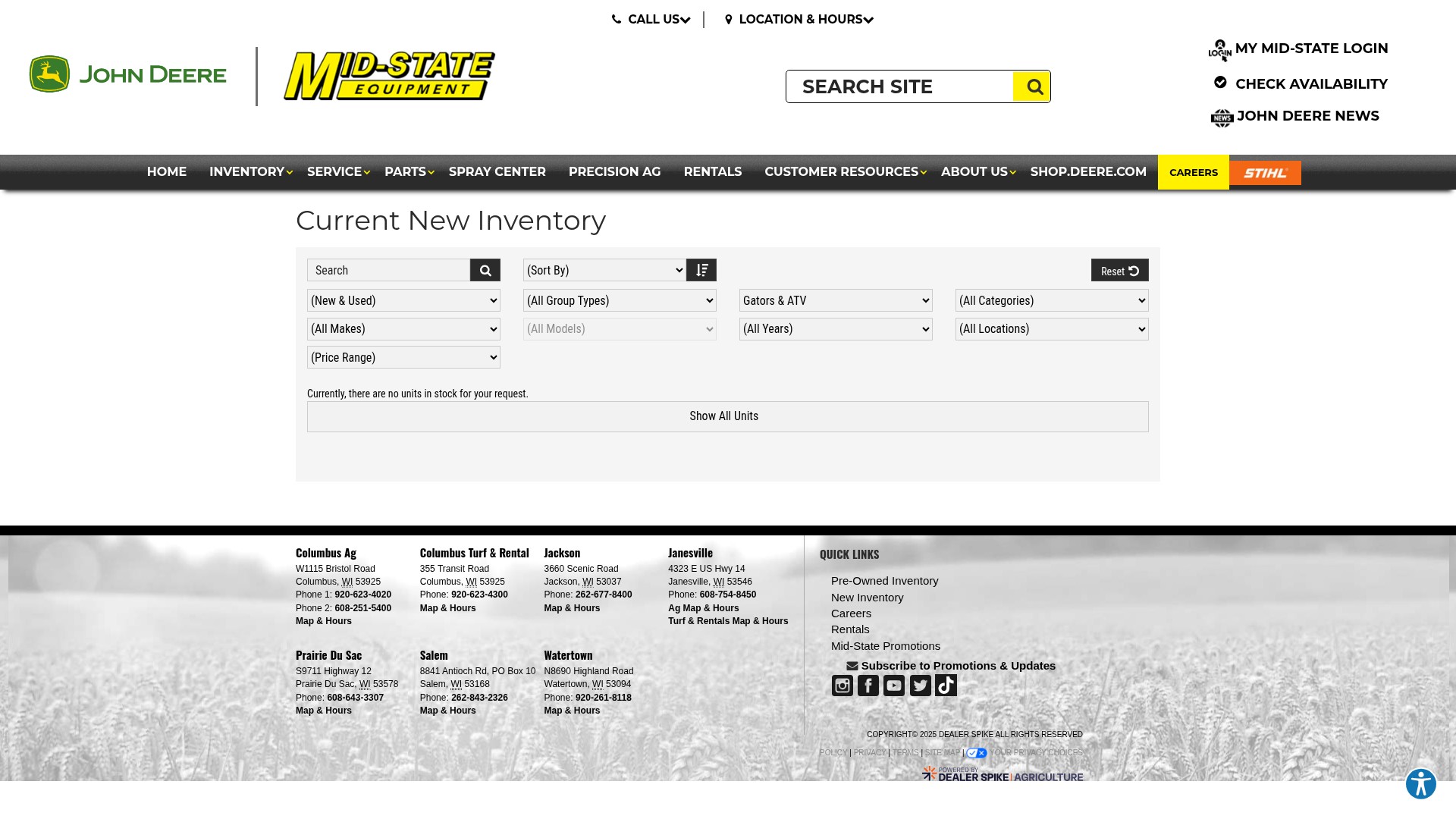Call Columbus Turf & Rental at 920-623-4300

479,595
